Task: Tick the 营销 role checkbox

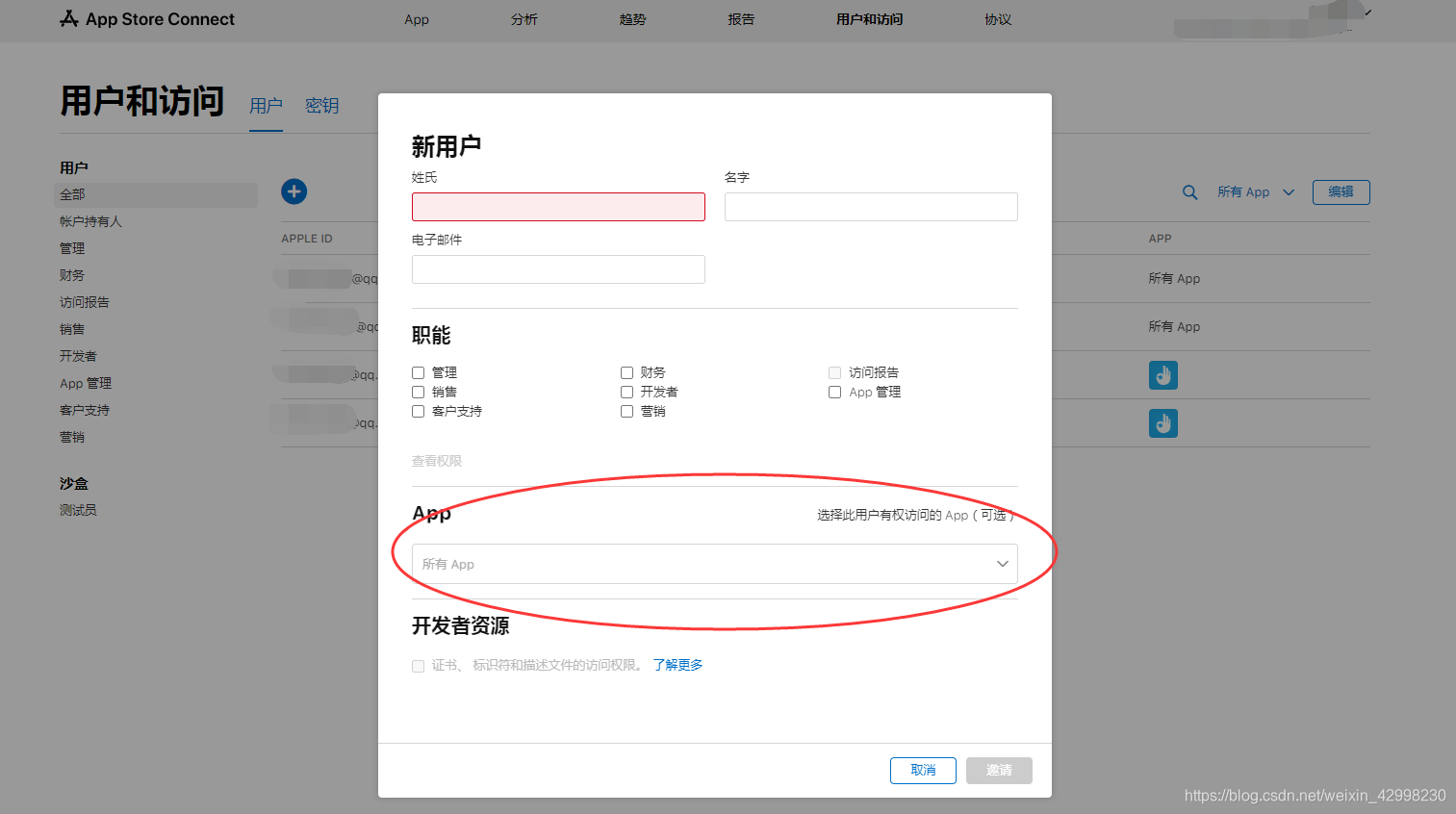Action: 626,411
